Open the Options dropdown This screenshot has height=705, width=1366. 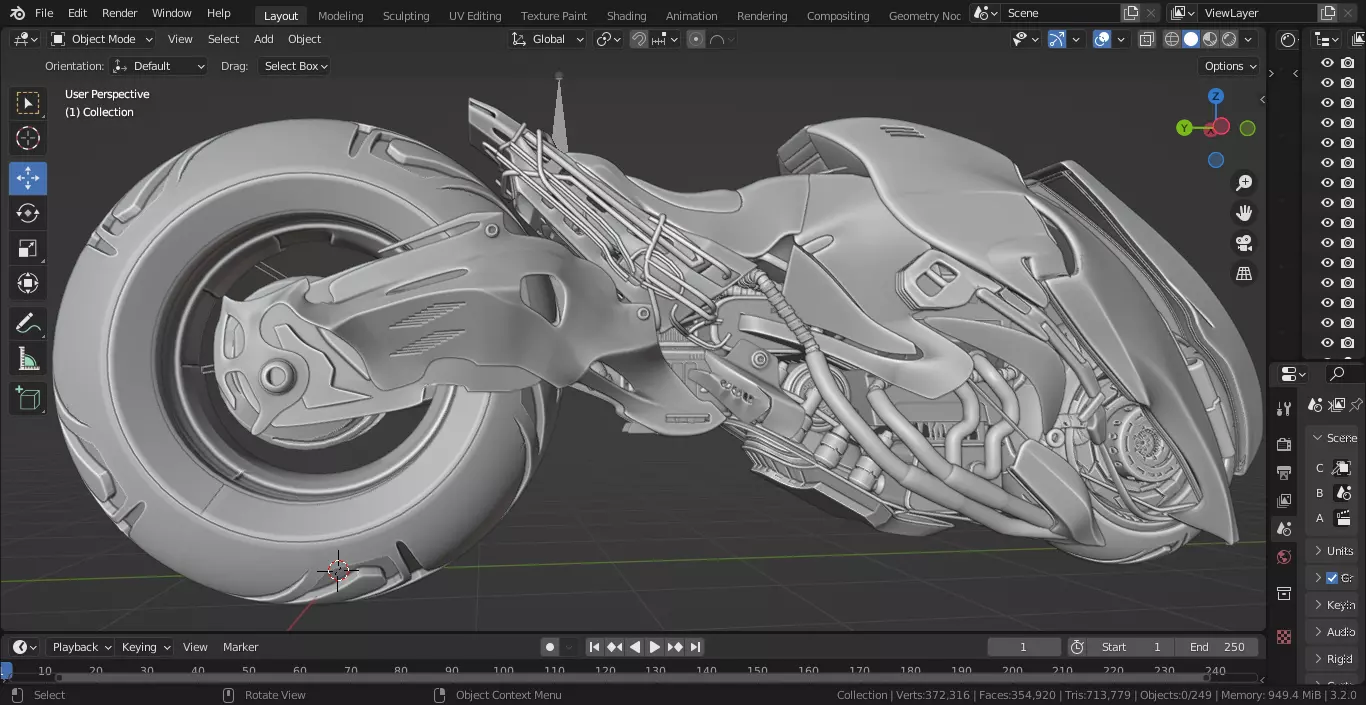(x=1229, y=66)
